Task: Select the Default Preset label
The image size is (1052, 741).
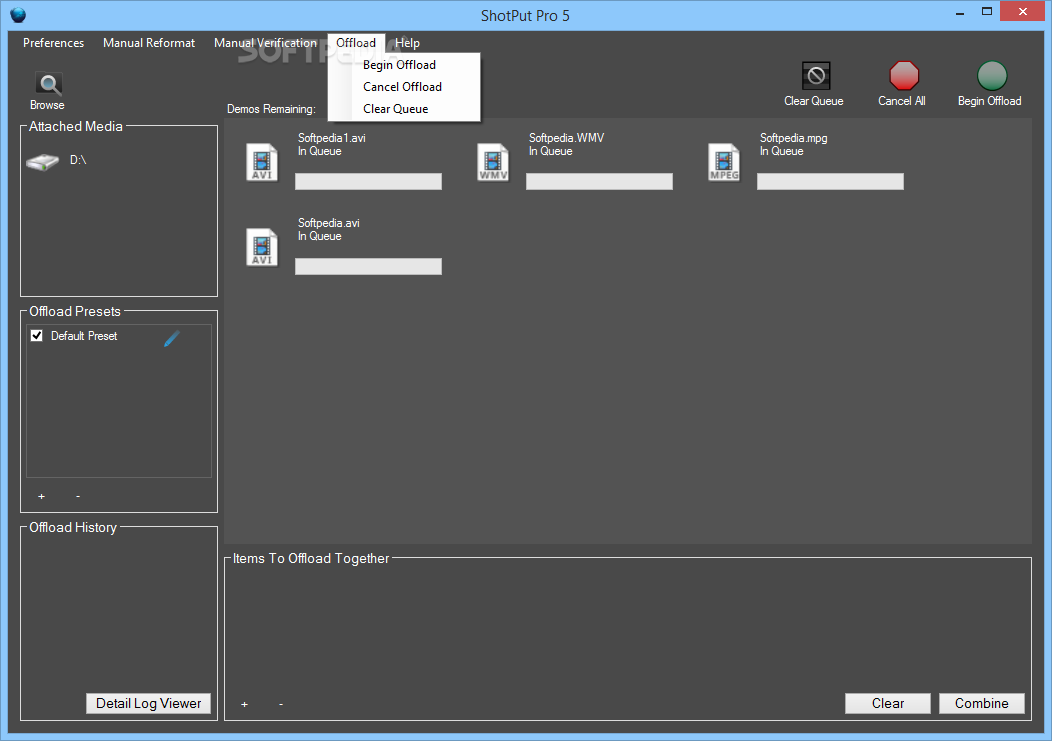Action: (84, 336)
